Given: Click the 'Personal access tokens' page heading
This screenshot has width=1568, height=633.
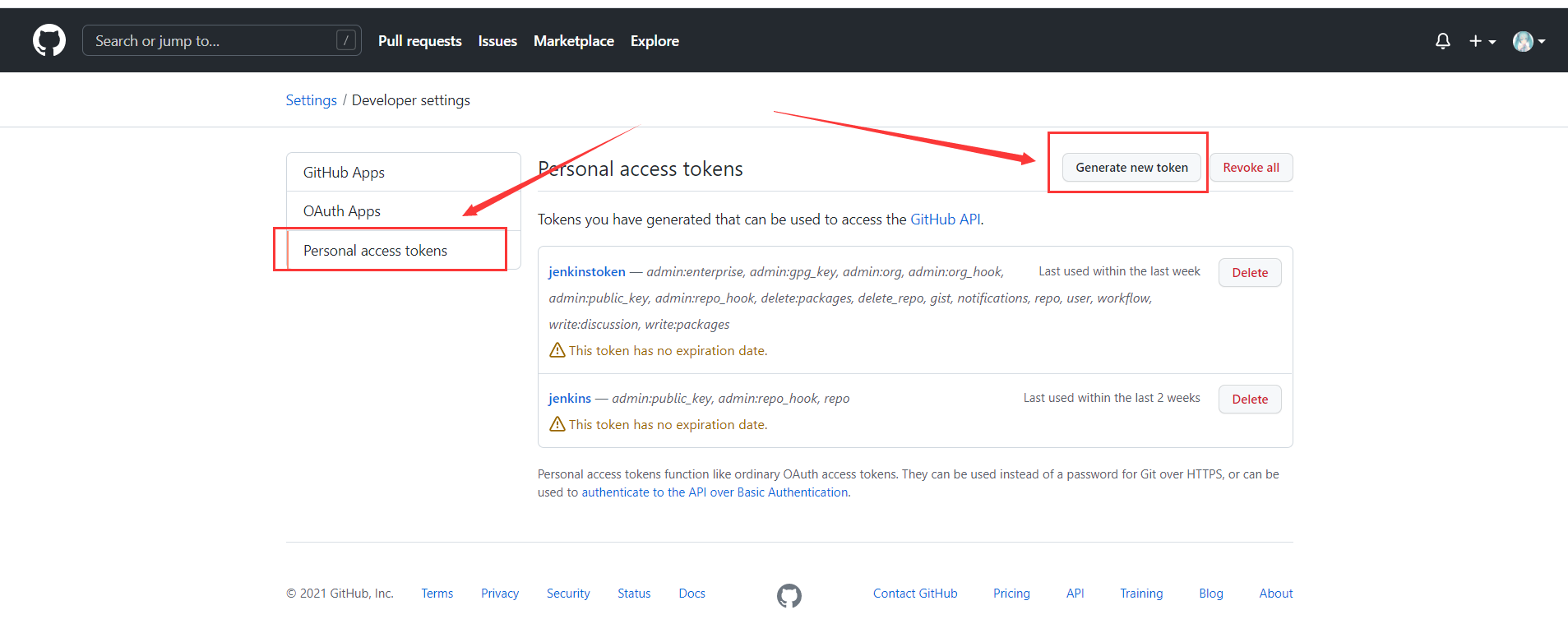Looking at the screenshot, I should pyautogui.click(x=641, y=169).
